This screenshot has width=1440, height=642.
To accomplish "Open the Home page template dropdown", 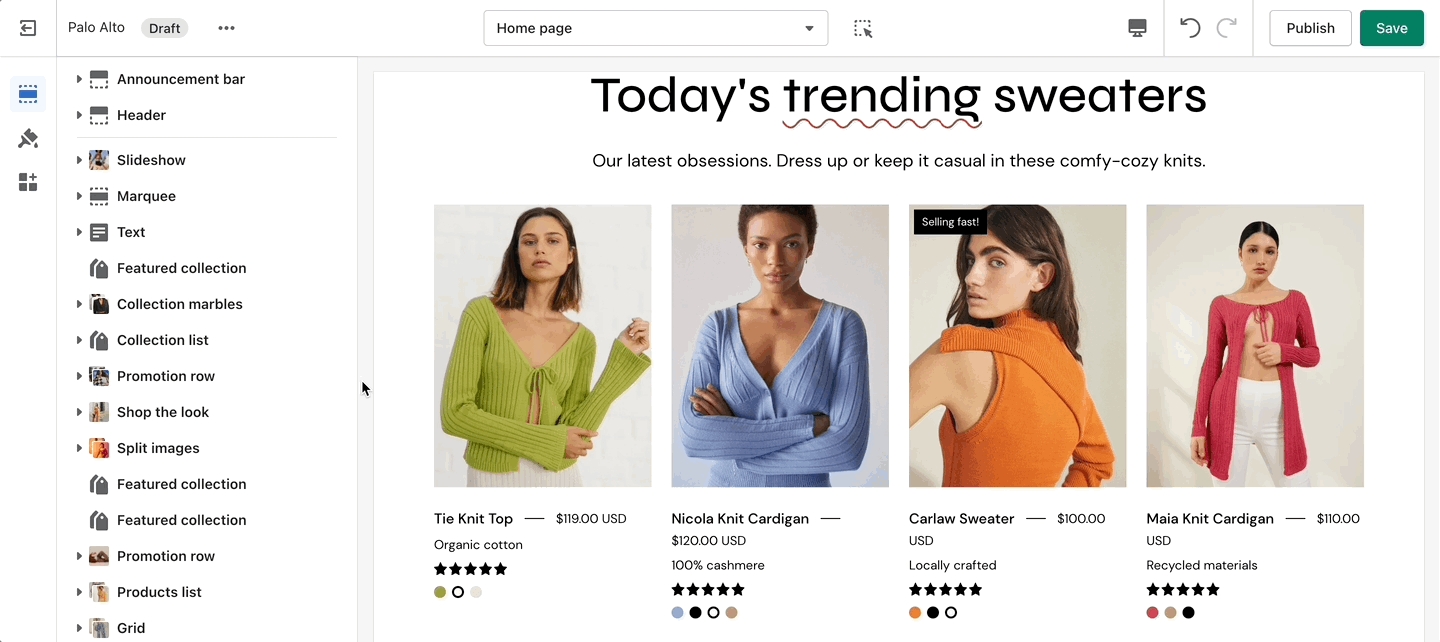I will point(655,28).
